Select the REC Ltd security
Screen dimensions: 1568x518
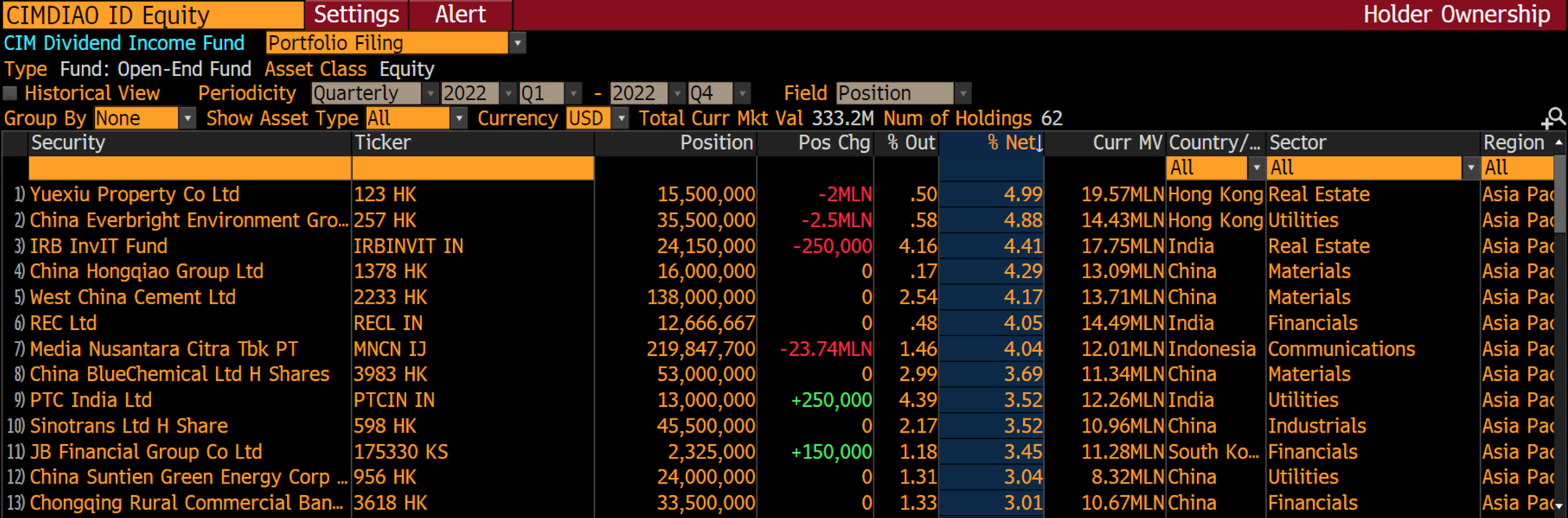pyautogui.click(x=64, y=323)
